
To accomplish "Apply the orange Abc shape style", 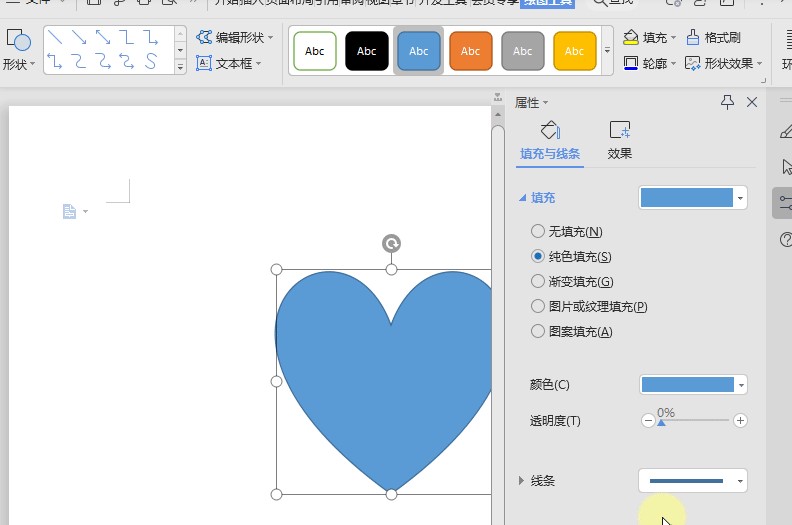I will tap(470, 50).
